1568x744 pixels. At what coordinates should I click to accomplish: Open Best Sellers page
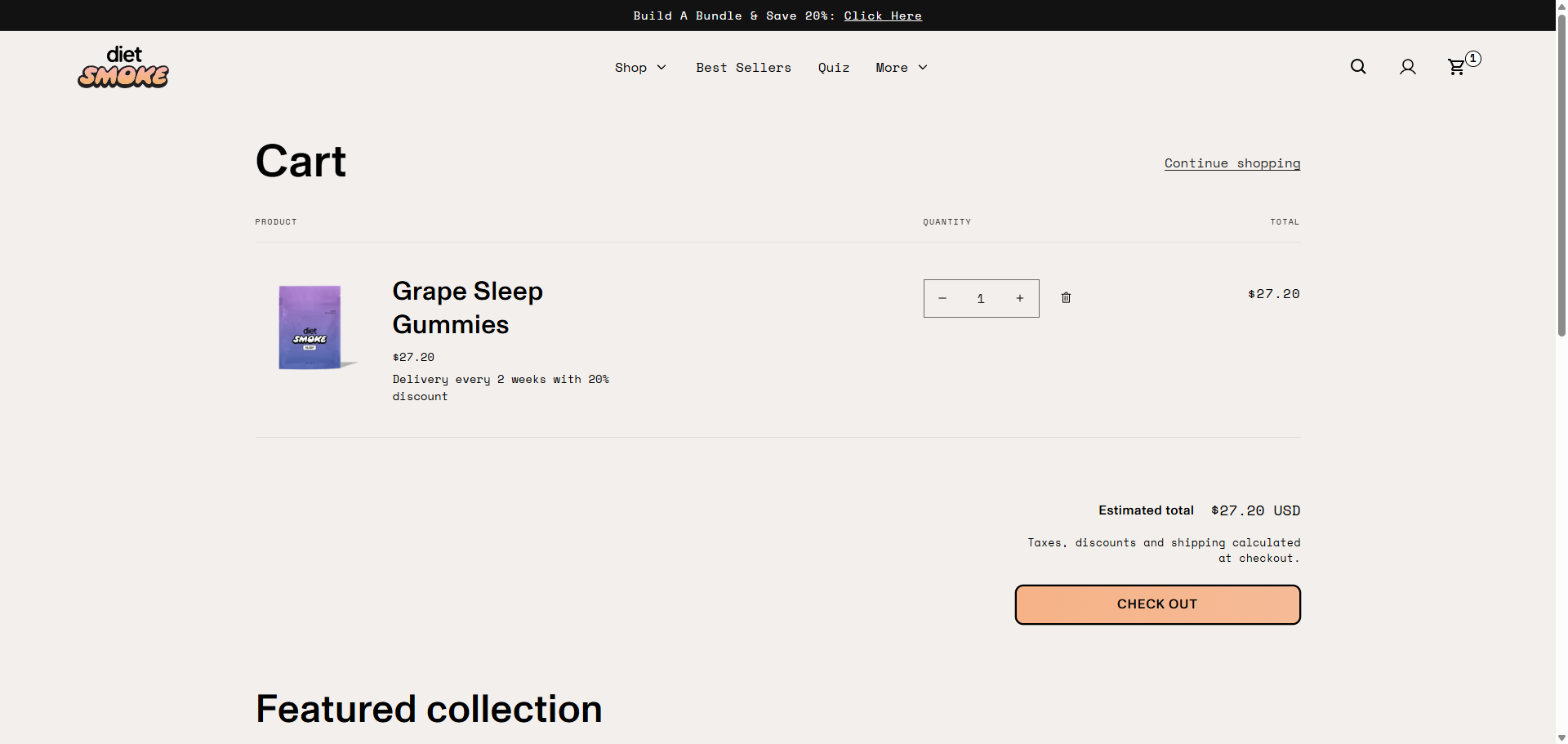pos(743,68)
